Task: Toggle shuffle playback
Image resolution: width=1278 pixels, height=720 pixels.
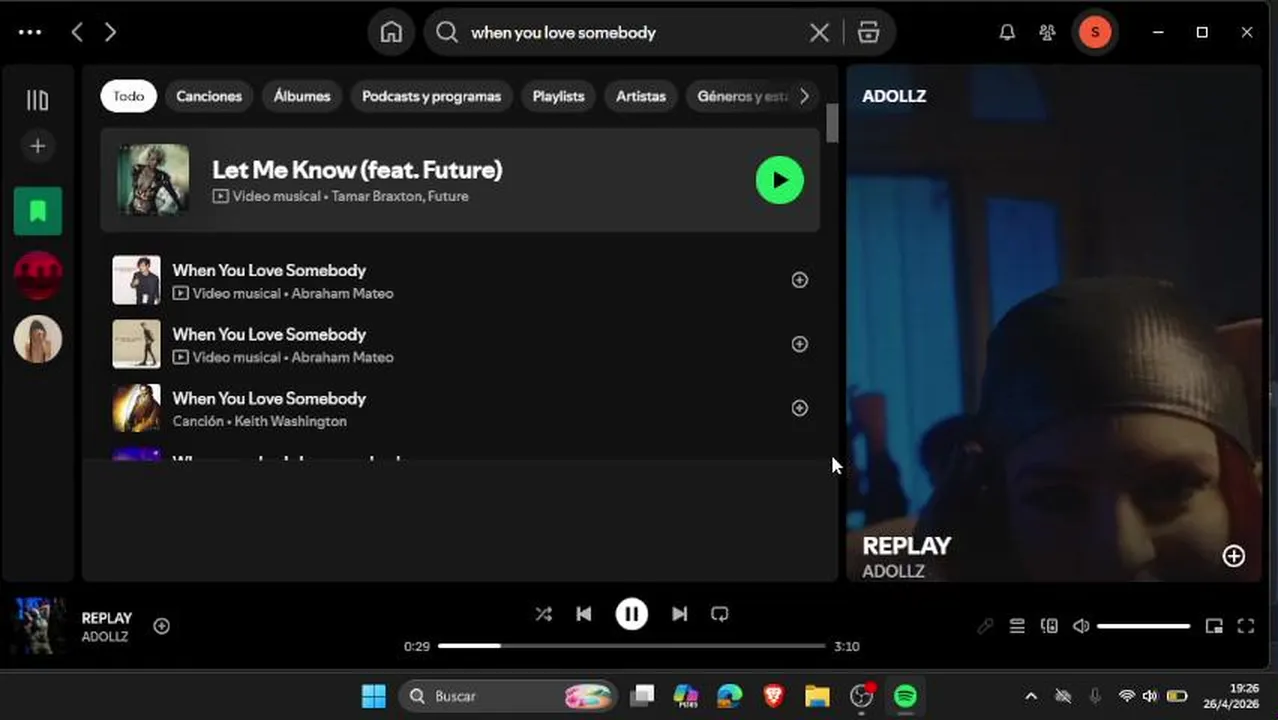Action: tap(543, 614)
